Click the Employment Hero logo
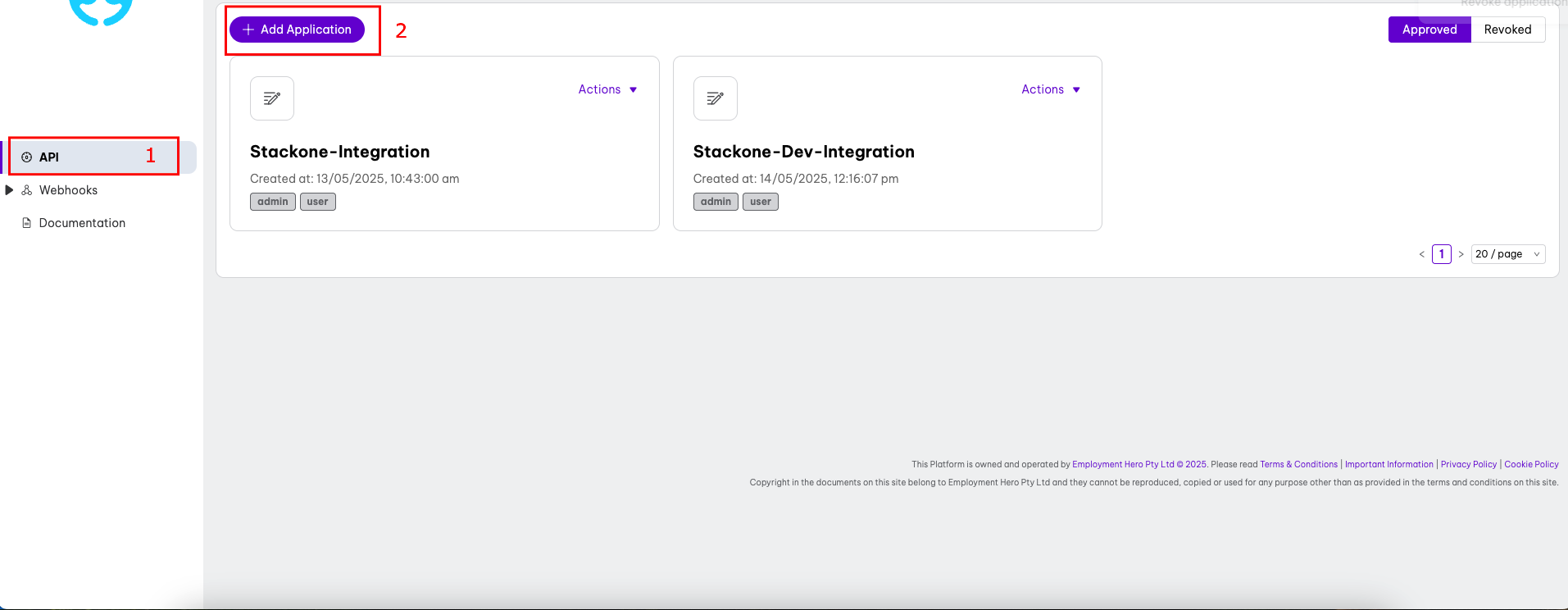Screen dimensions: 1568x610 (101, 11)
